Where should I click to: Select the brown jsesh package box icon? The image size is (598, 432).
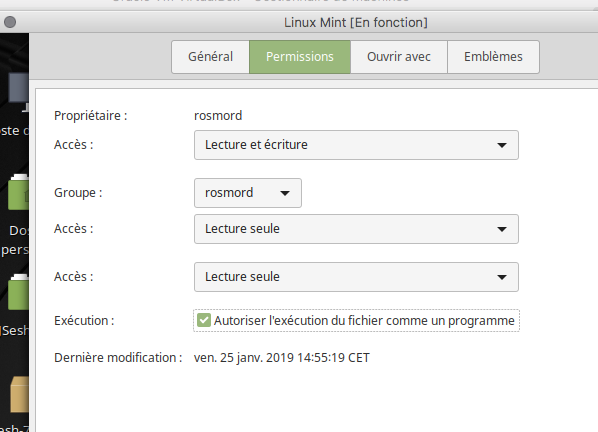[19, 395]
